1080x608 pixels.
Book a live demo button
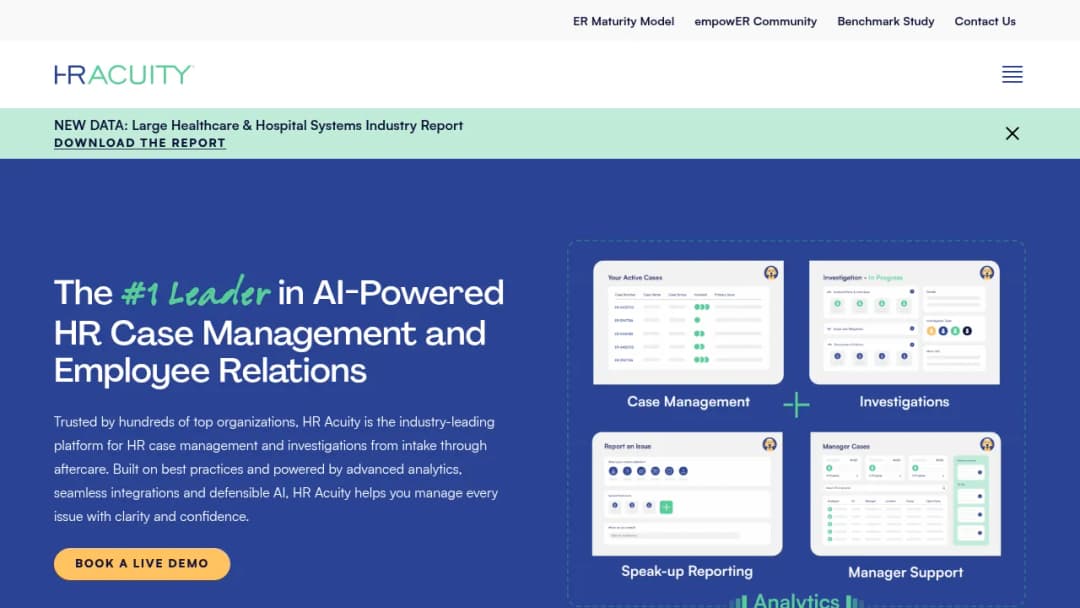coord(142,564)
